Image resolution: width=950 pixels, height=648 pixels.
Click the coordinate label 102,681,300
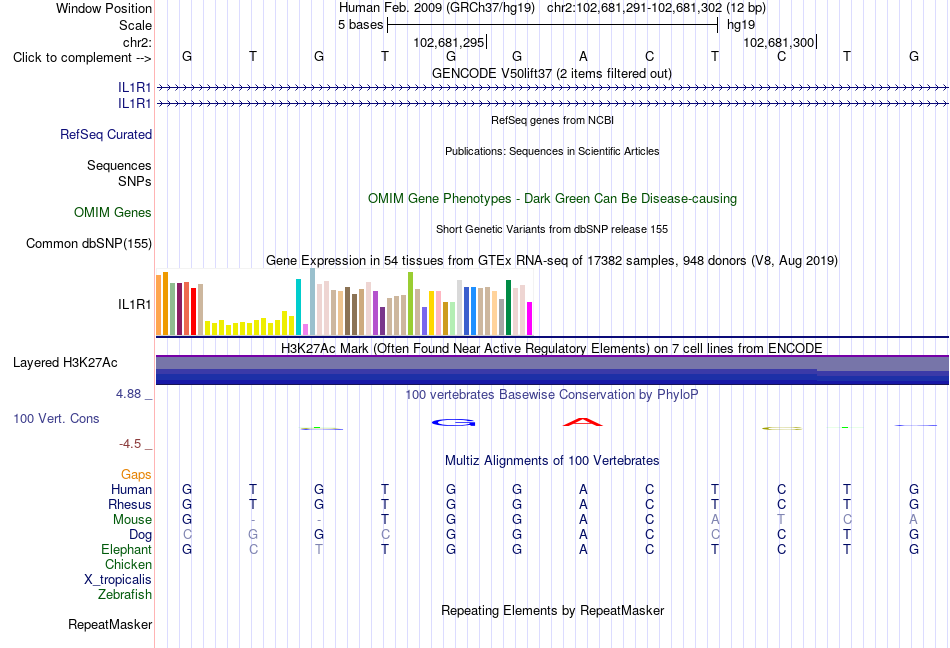click(x=779, y=42)
